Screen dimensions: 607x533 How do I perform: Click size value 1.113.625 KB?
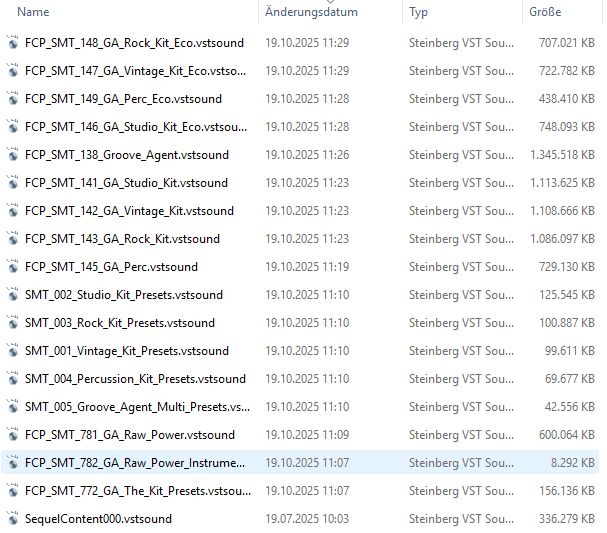point(562,183)
